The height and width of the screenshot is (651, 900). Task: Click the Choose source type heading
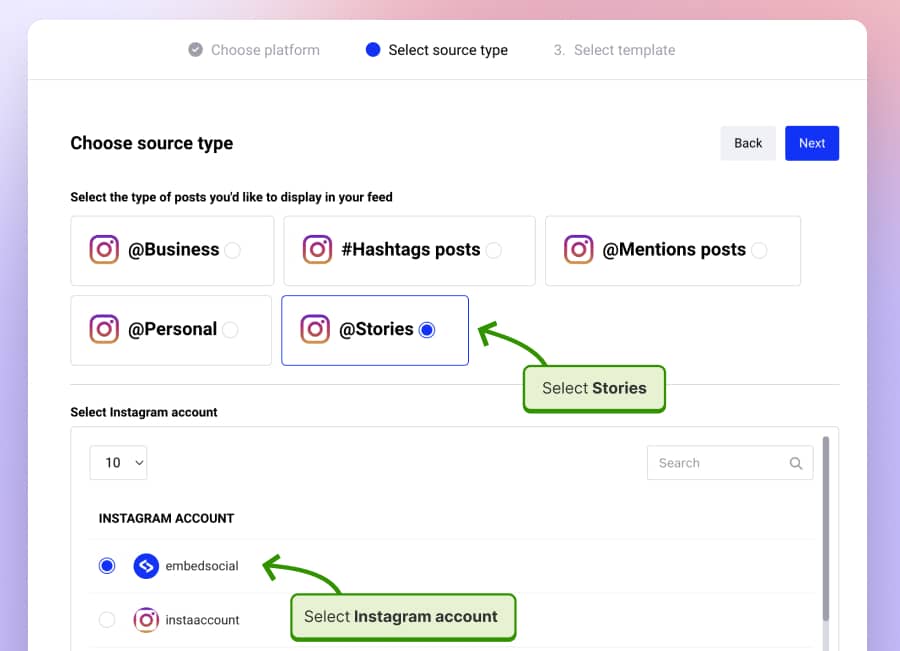click(152, 143)
